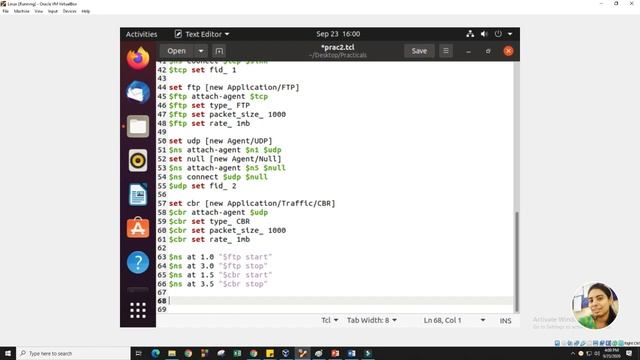
Task: Click the Open button
Action: (x=176, y=51)
